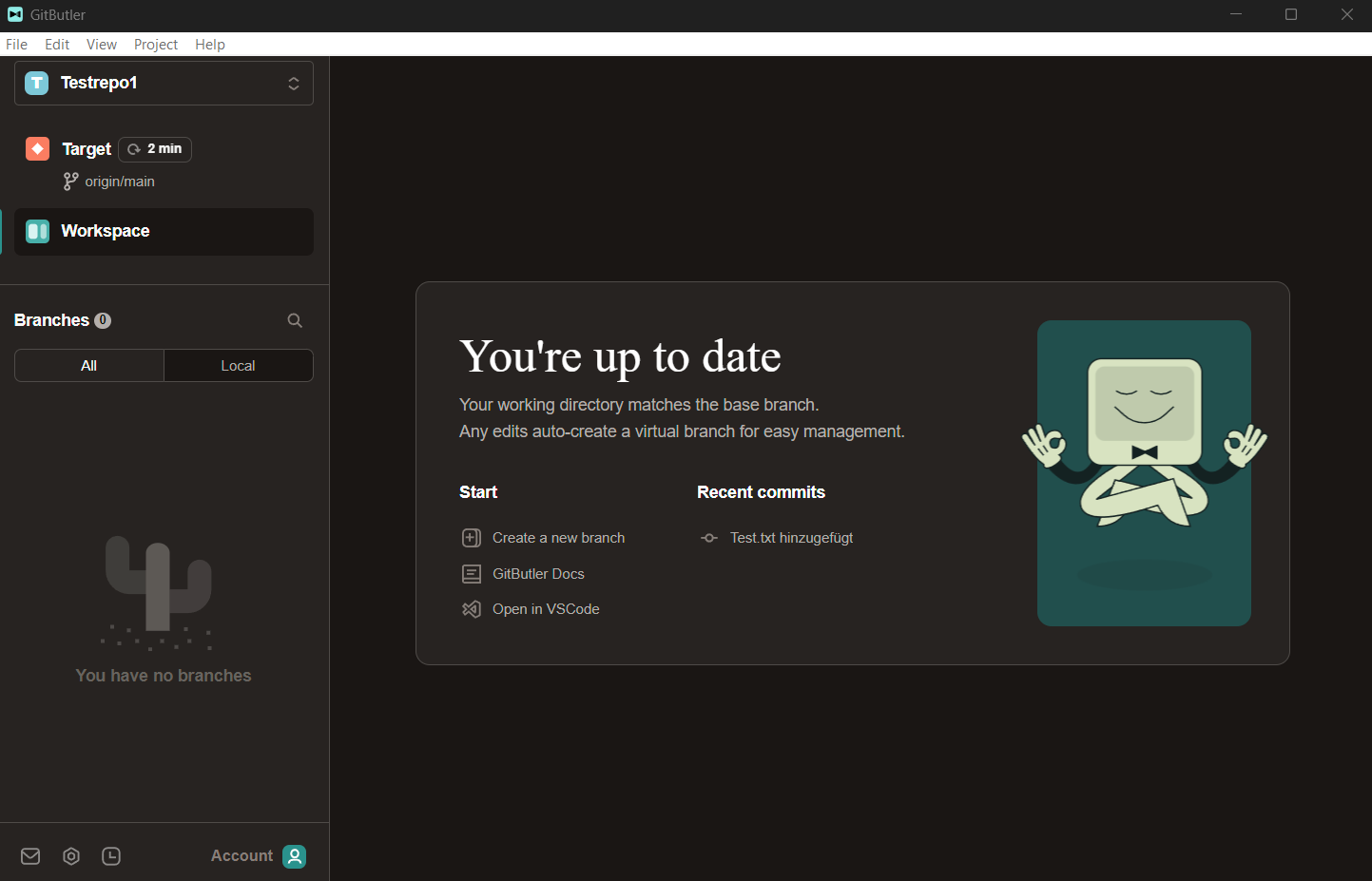Select the Workspace sidebar item
This screenshot has width=1372, height=881.
pyautogui.click(x=164, y=232)
